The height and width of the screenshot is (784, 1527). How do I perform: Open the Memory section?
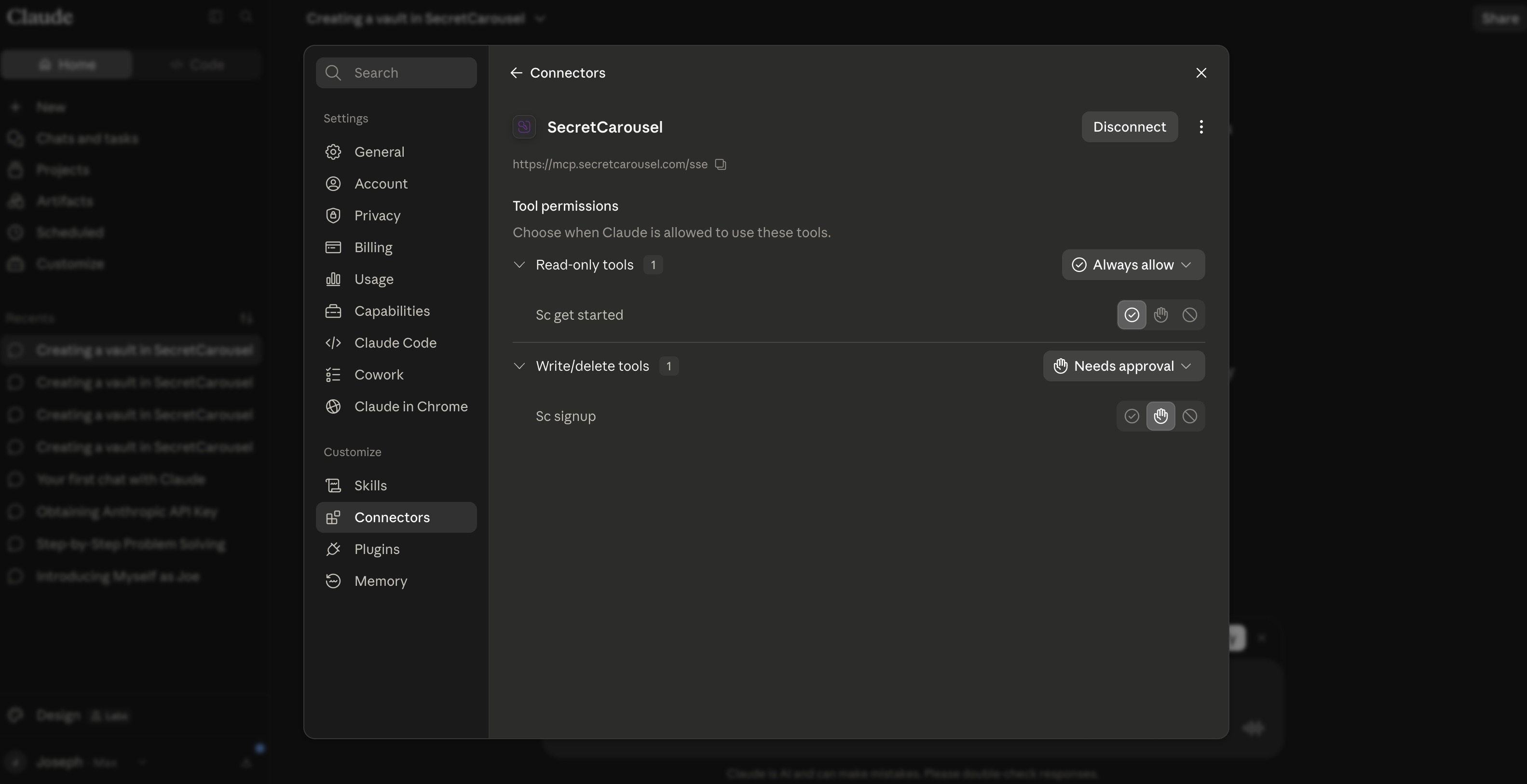[396, 581]
